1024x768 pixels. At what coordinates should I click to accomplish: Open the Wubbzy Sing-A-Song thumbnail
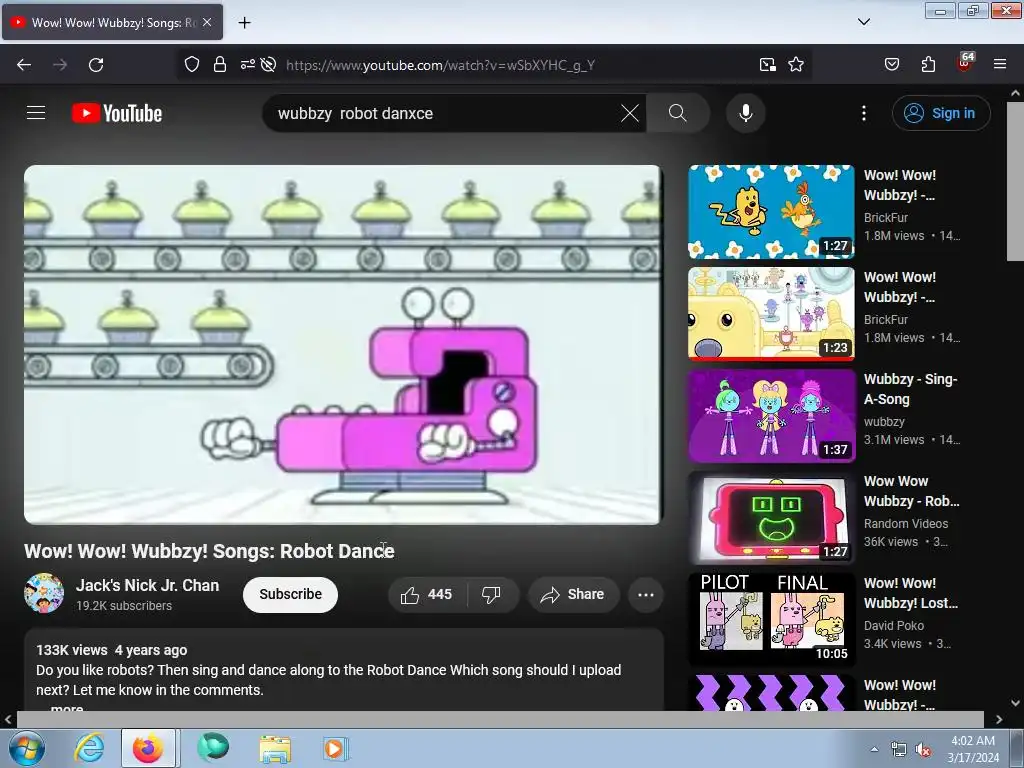pos(771,415)
